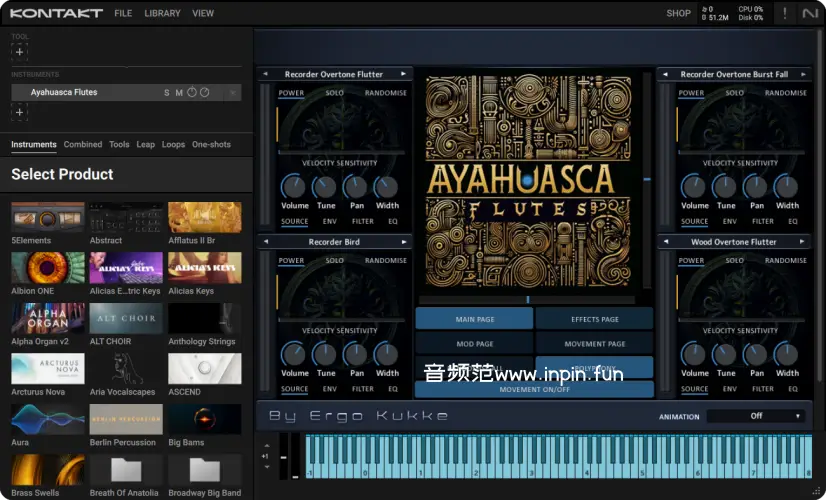
Task: Select the Arcturus Nova library thumbnail
Action: 47,369
